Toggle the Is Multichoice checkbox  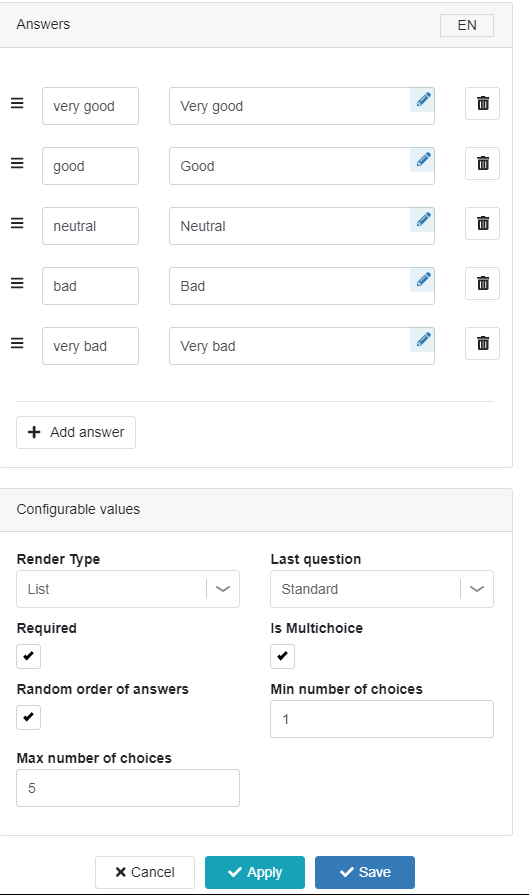tap(282, 656)
